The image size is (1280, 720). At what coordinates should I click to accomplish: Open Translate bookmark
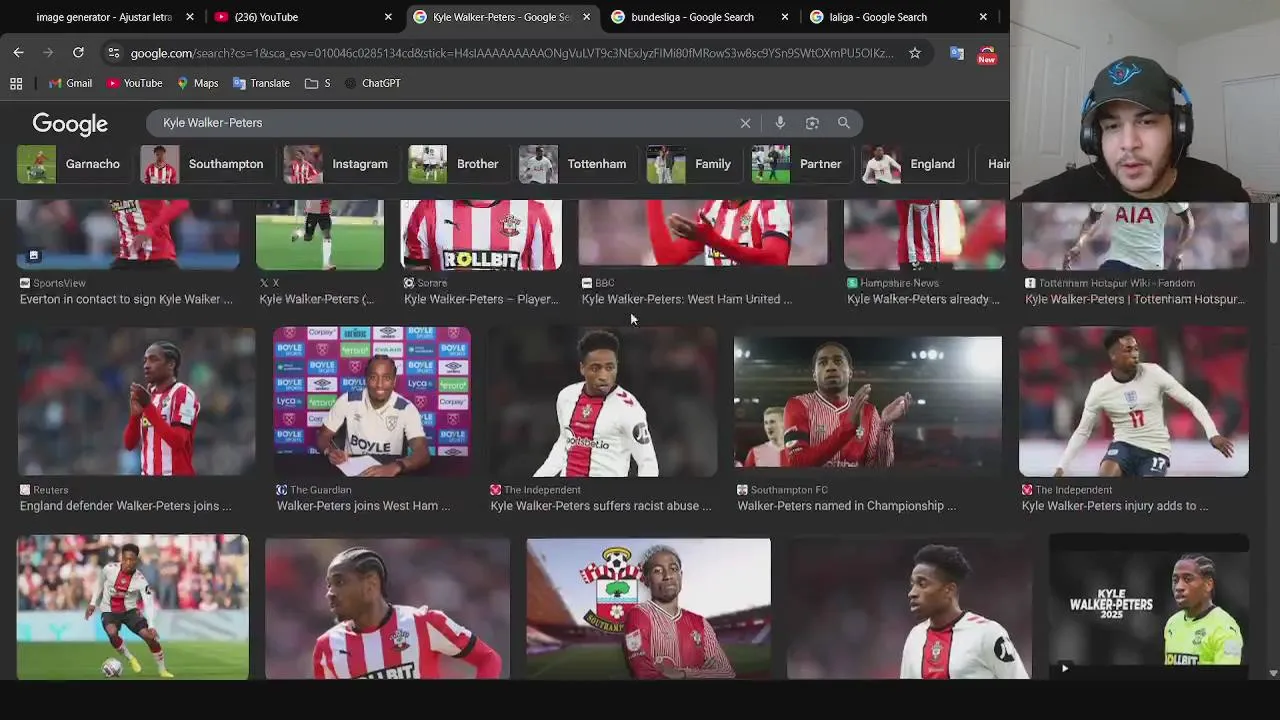260,83
